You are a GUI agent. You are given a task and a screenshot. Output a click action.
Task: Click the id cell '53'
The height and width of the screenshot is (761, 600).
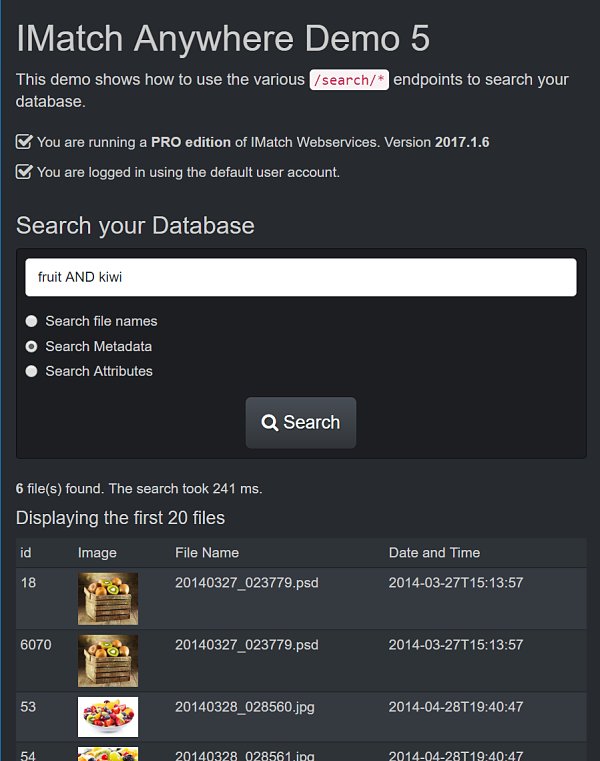tap(28, 707)
